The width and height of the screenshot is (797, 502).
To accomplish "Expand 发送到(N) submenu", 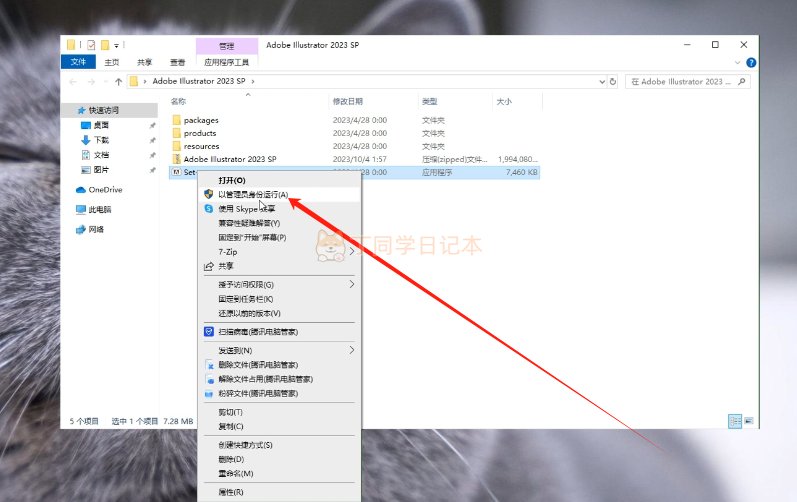I will (x=352, y=350).
